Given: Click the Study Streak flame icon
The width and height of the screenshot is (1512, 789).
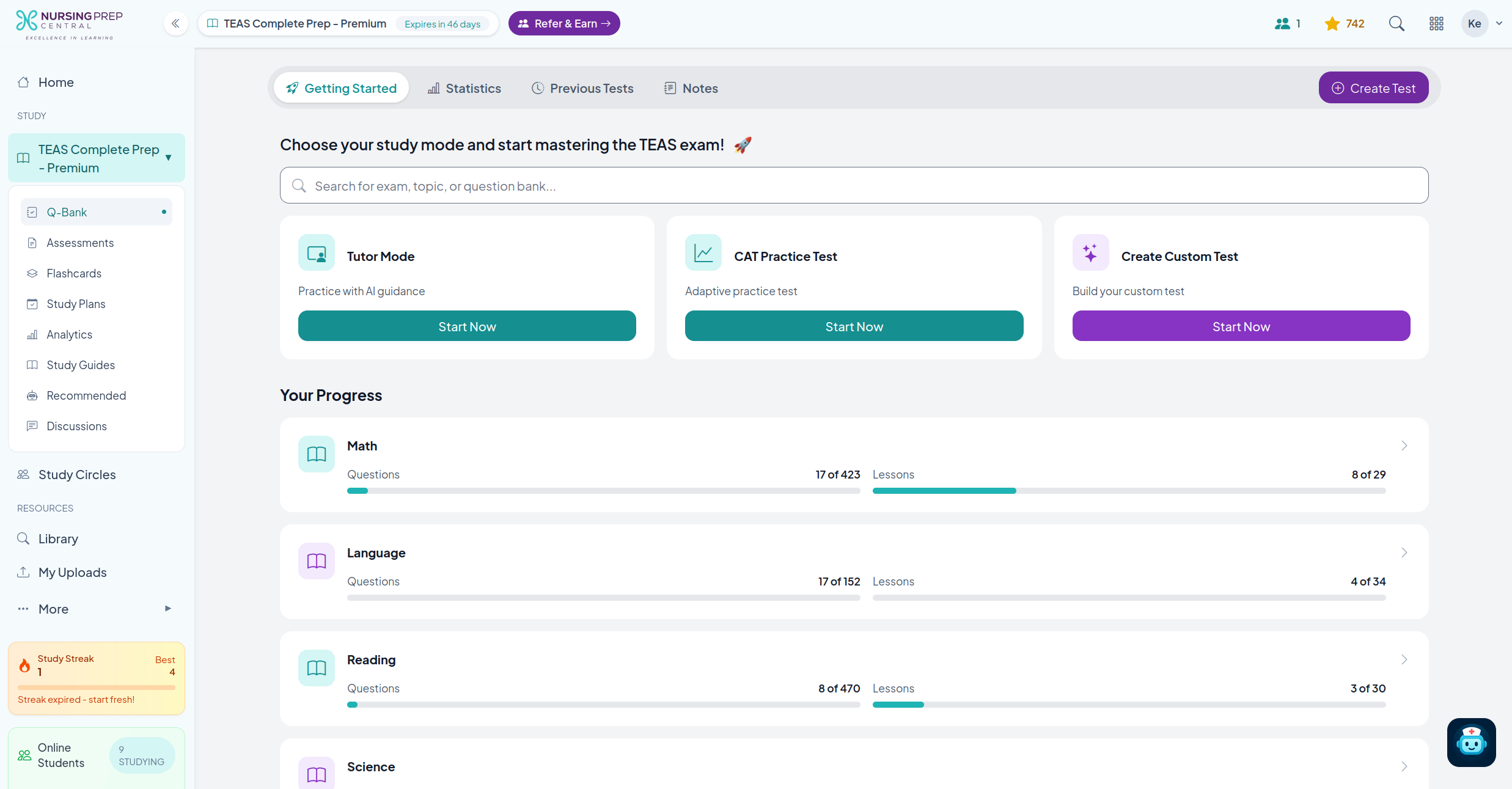Looking at the screenshot, I should [x=24, y=666].
